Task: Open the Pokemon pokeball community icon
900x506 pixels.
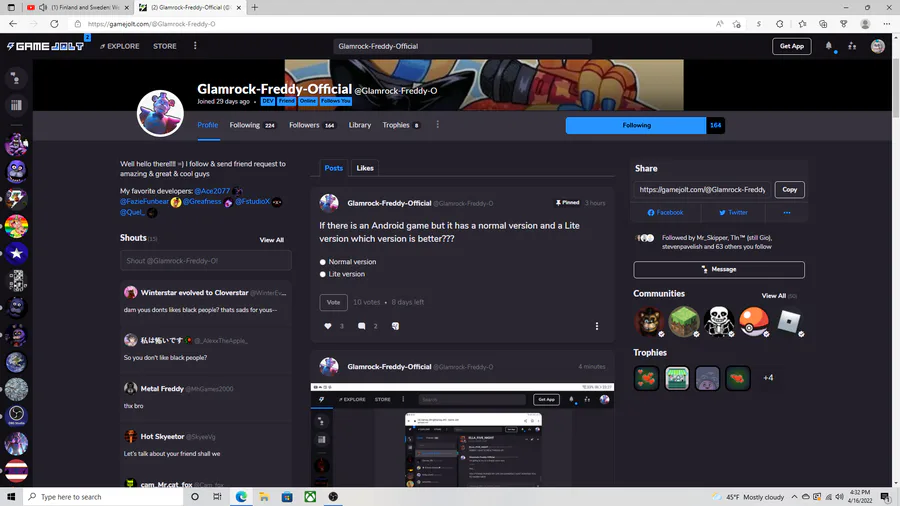Action: (x=754, y=321)
